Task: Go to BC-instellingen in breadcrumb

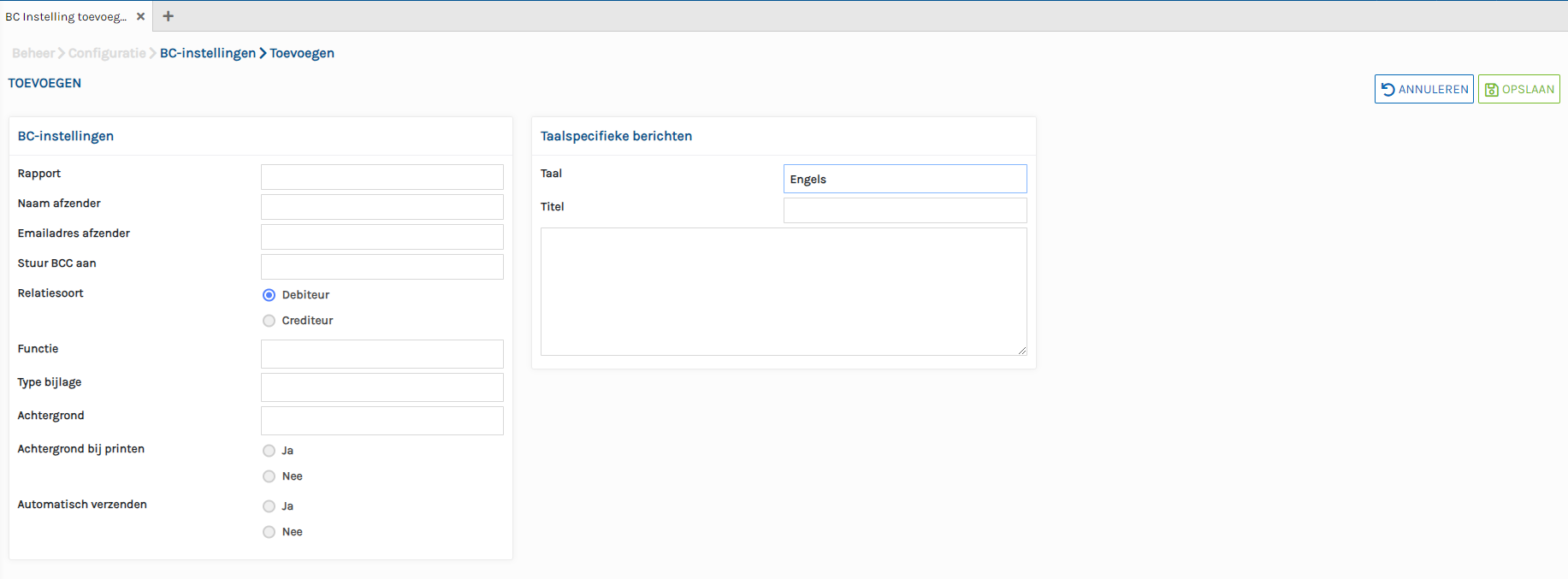Action: [x=208, y=53]
